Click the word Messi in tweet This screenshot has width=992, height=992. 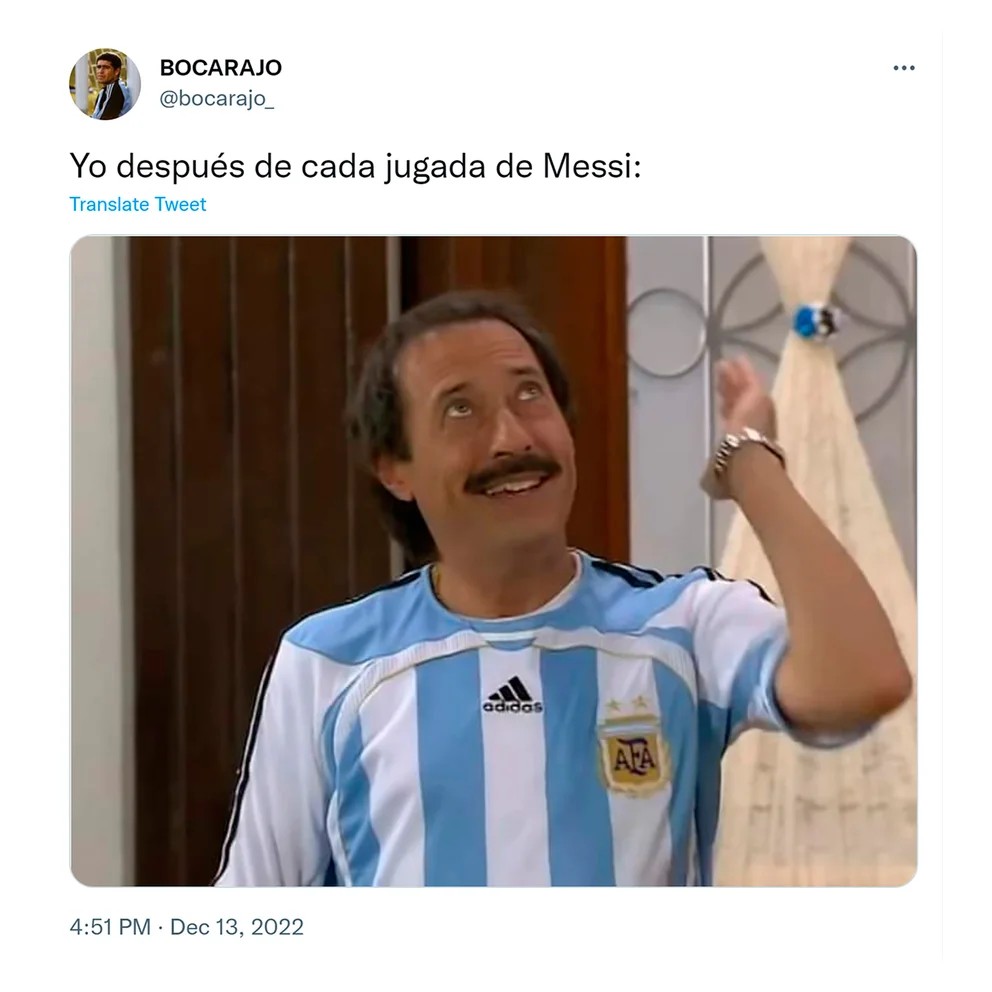pos(592,166)
